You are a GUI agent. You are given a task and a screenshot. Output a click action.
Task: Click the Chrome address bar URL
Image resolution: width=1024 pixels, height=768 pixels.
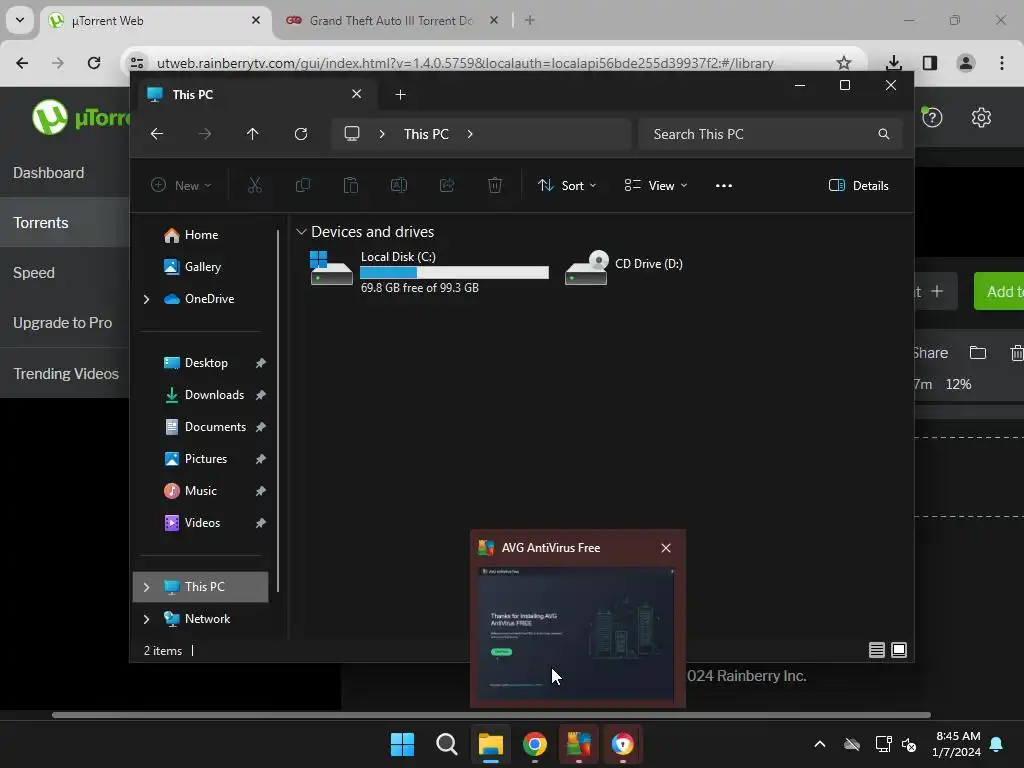point(465,63)
